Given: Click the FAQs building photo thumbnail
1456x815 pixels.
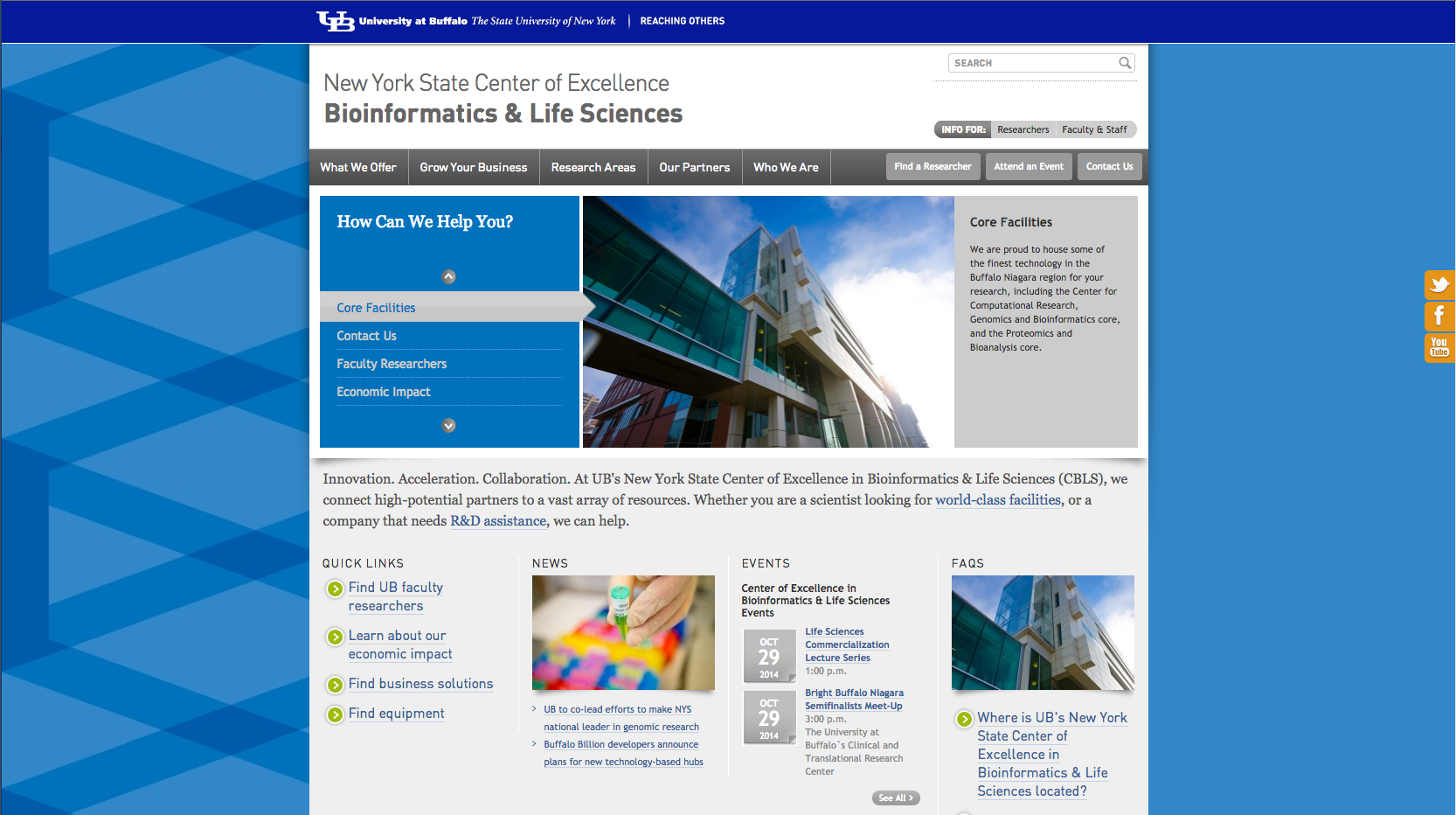Looking at the screenshot, I should click(1043, 632).
